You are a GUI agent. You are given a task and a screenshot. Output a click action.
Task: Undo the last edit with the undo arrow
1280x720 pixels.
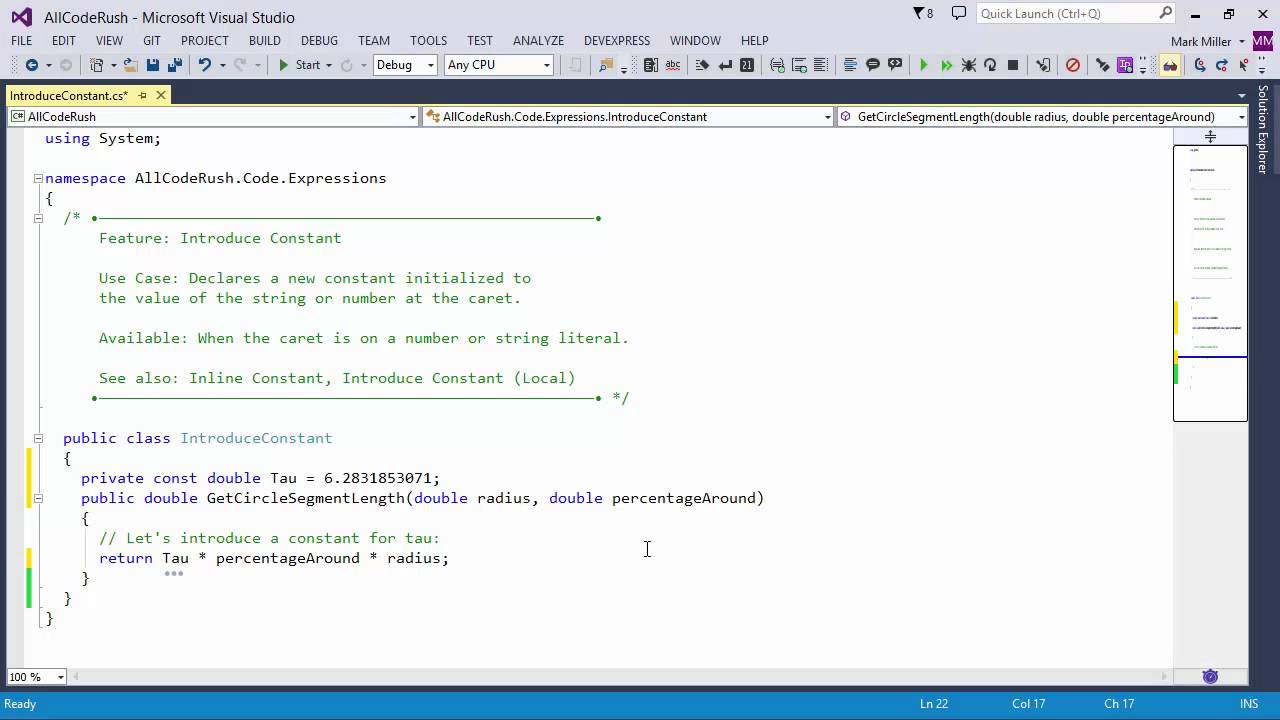205,65
